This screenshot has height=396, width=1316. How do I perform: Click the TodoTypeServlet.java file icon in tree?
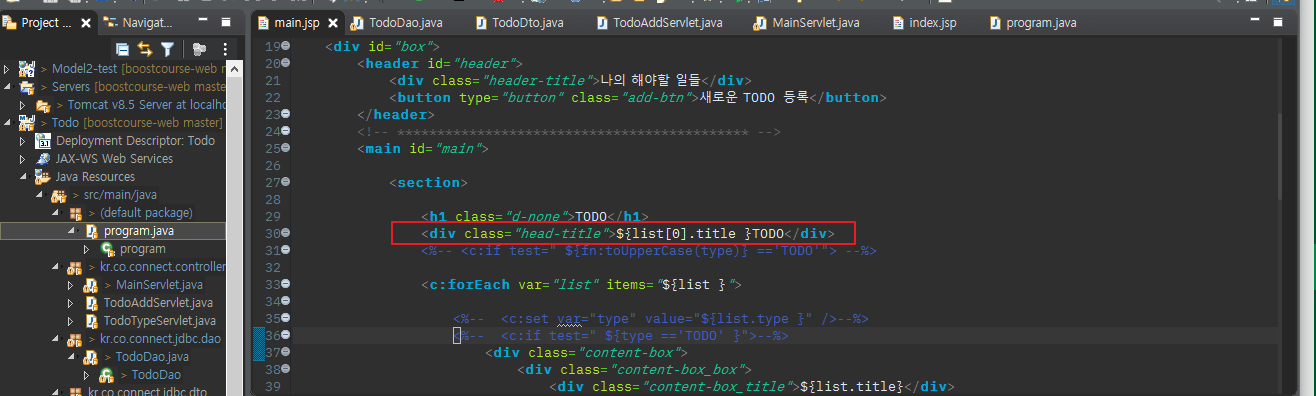tap(91, 321)
